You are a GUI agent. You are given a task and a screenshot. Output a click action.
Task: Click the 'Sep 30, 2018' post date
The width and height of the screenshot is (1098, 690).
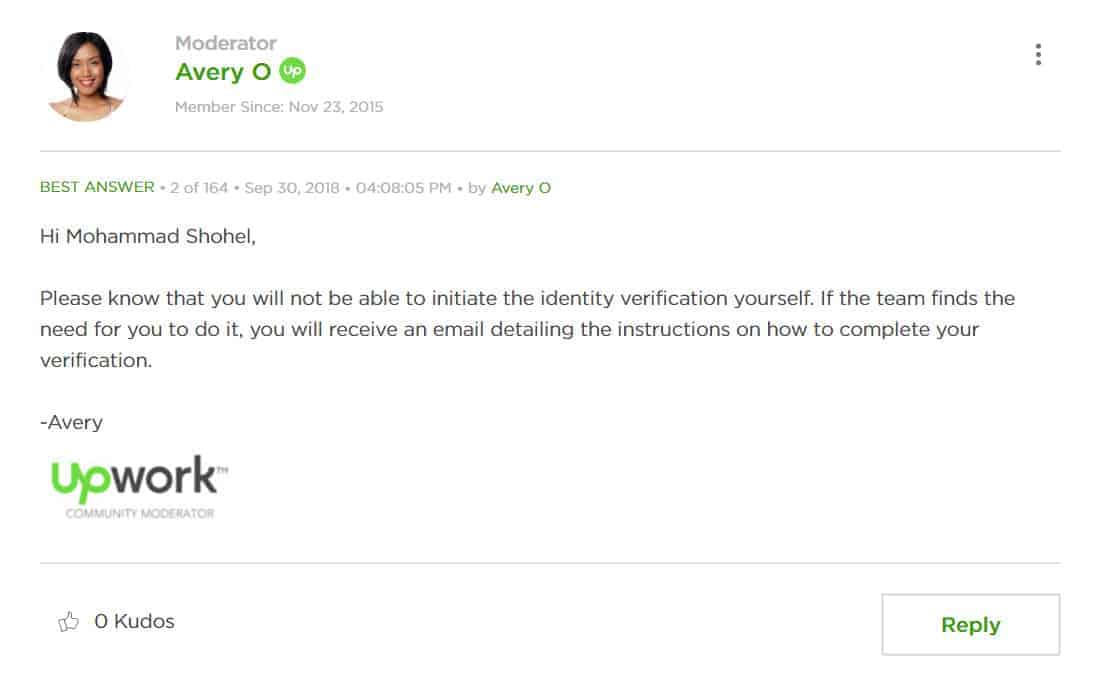[291, 188]
